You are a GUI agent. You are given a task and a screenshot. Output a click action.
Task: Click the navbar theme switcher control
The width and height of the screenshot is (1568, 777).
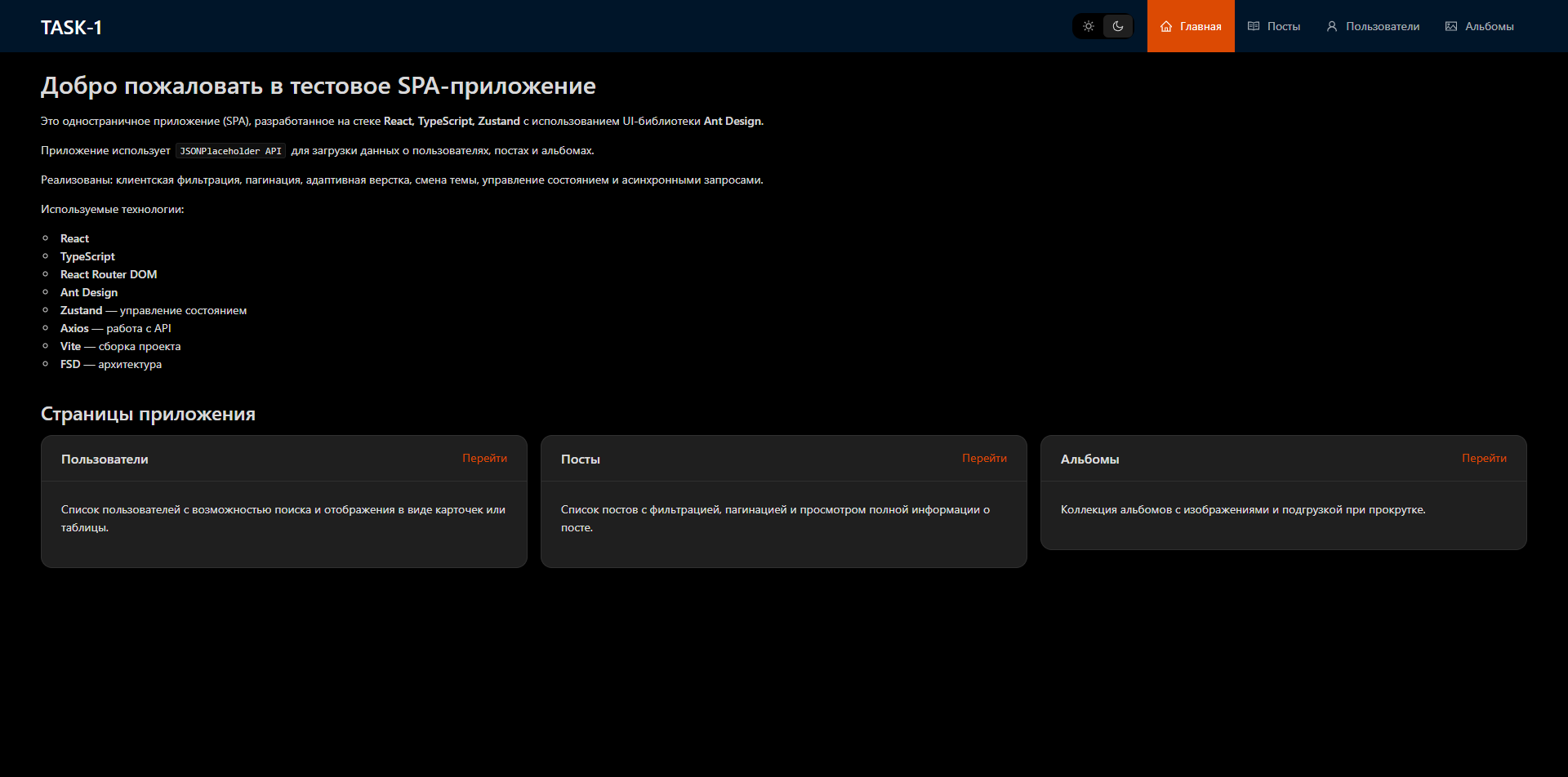pos(1102,25)
